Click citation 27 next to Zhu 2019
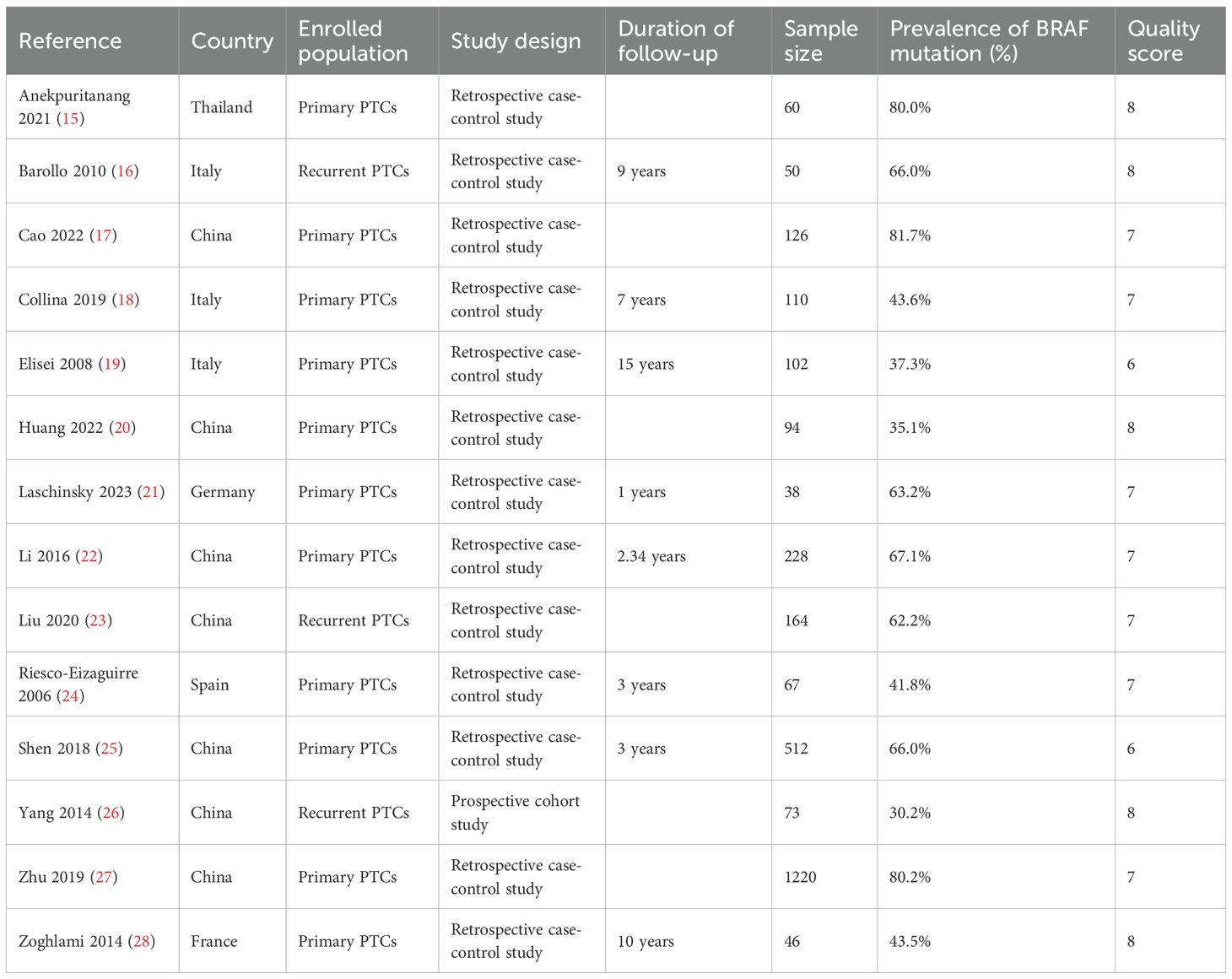Viewport: 1232px width, 979px height. (104, 877)
